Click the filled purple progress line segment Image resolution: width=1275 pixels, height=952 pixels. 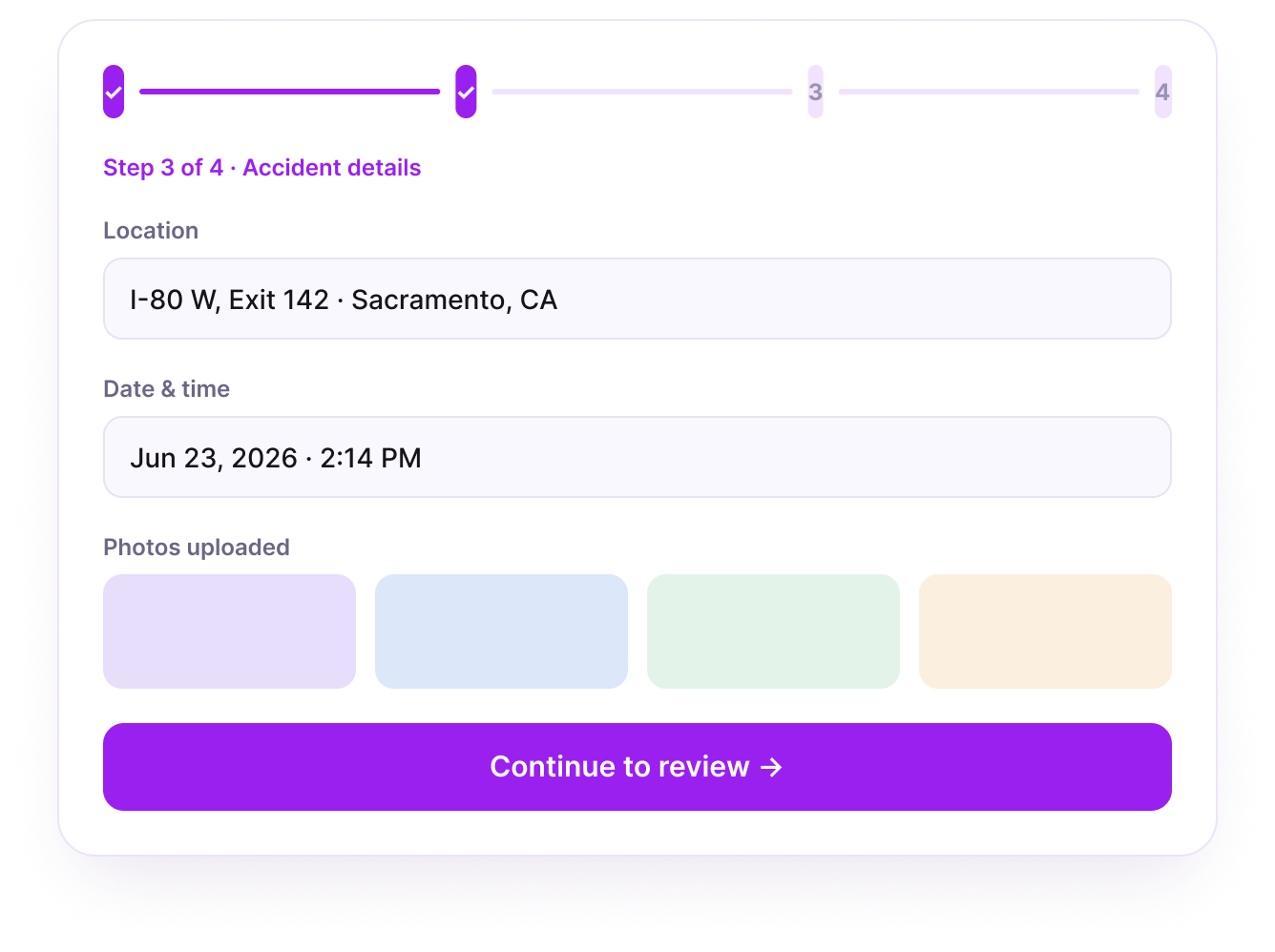[x=290, y=92]
